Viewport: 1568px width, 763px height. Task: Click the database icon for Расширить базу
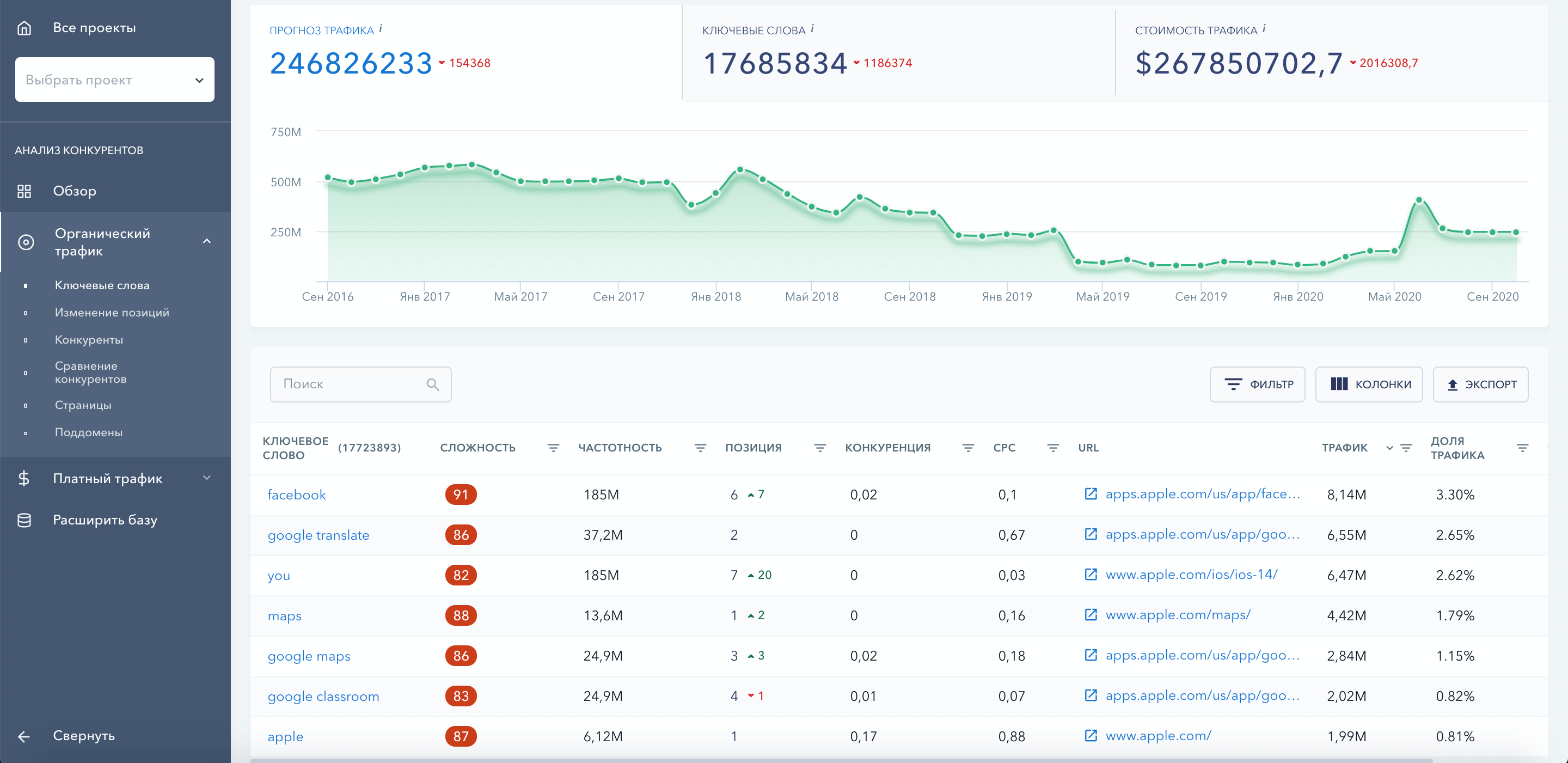coord(24,520)
